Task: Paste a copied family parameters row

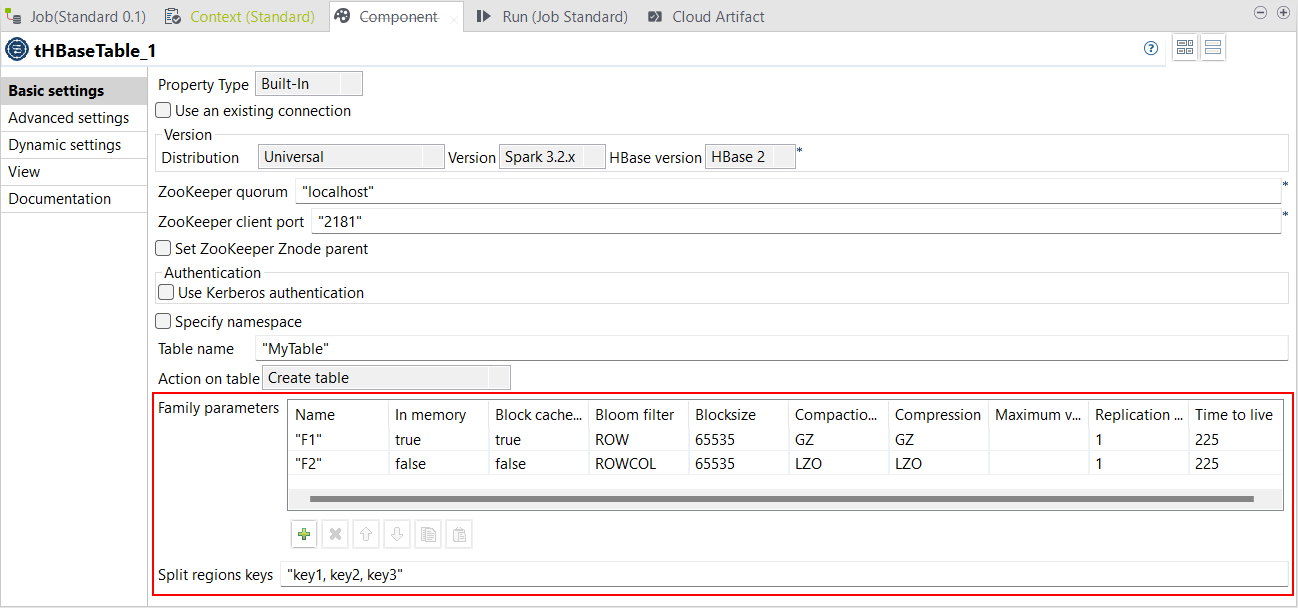Action: (x=459, y=534)
